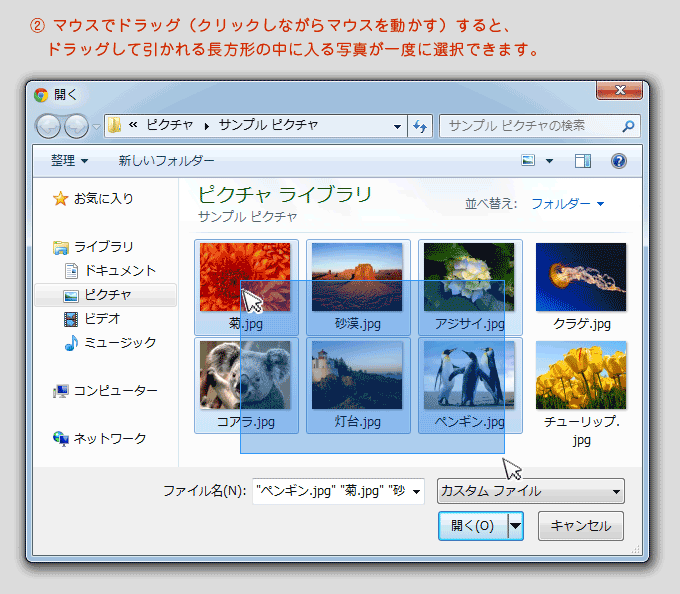Select サンプル ピクチャ in the address breadcrumb

pyautogui.click(x=268, y=125)
